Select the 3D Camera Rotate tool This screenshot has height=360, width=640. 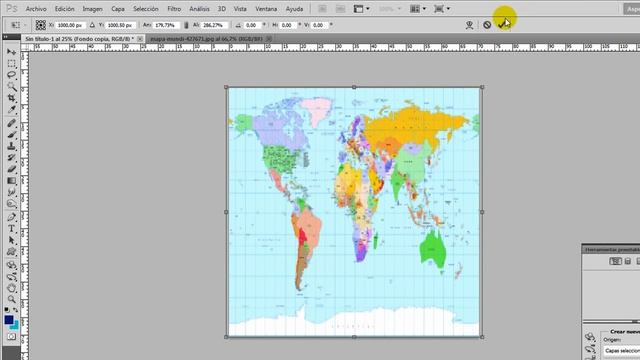click(11, 277)
